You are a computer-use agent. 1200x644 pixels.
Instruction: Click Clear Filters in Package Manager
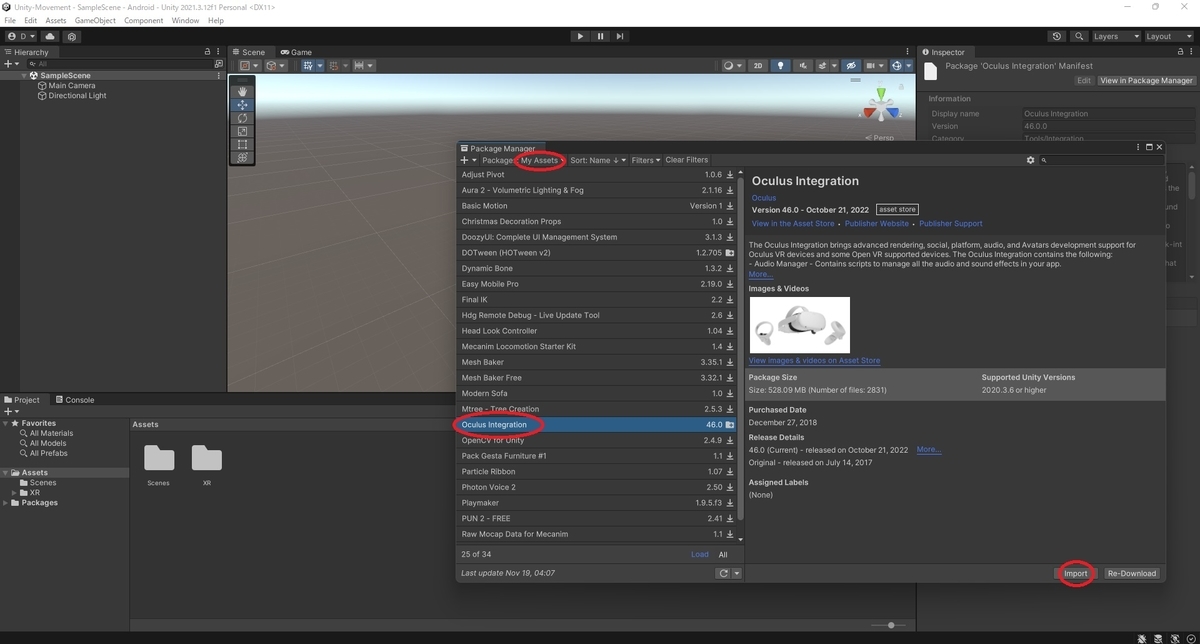[x=687, y=160]
